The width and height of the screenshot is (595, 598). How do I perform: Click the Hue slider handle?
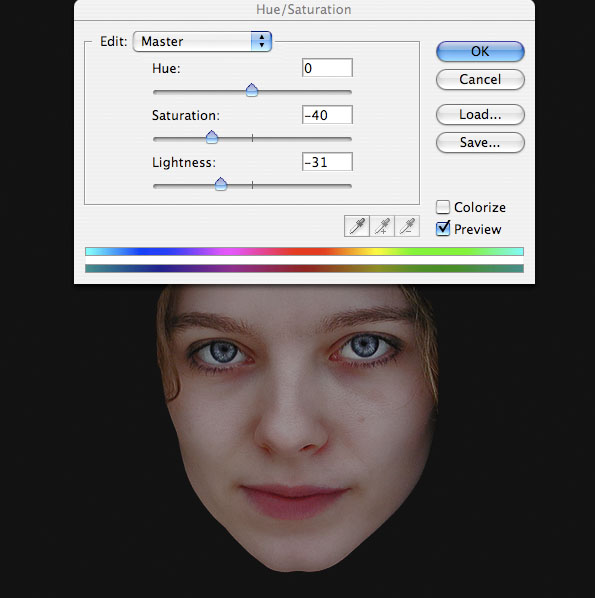(x=252, y=90)
